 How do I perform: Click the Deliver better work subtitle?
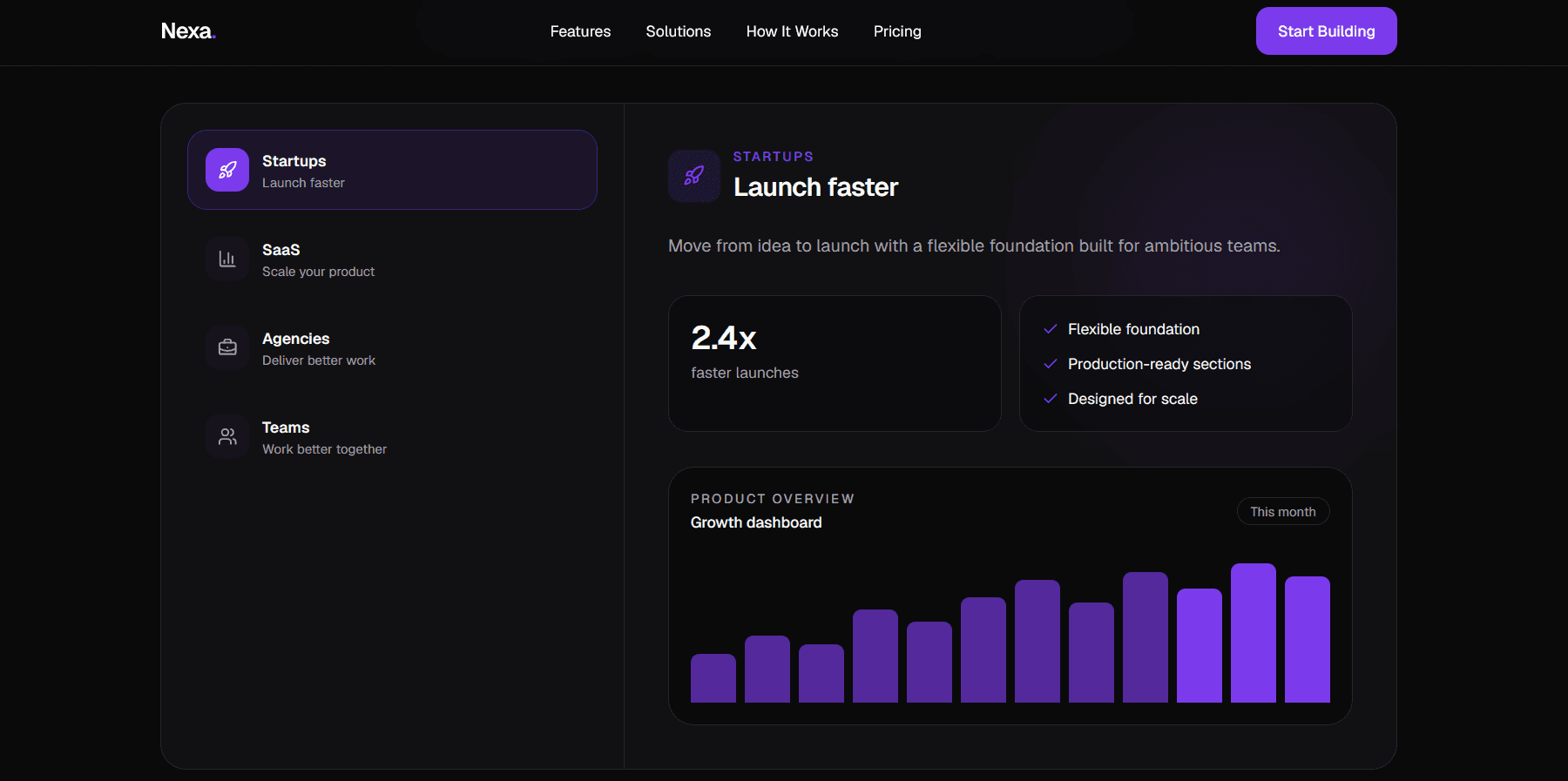point(319,360)
